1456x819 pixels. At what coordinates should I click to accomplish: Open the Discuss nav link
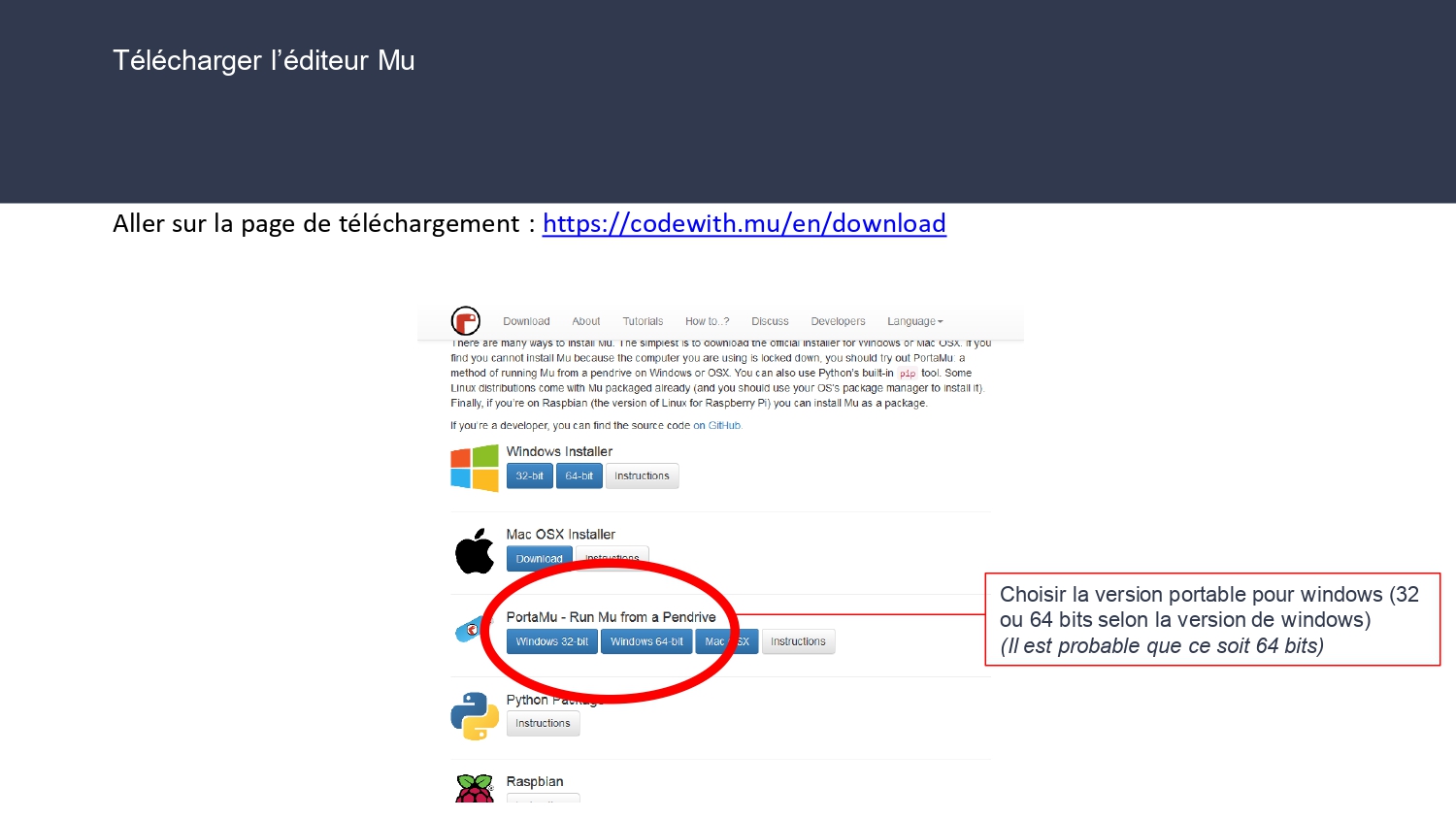[x=770, y=321]
